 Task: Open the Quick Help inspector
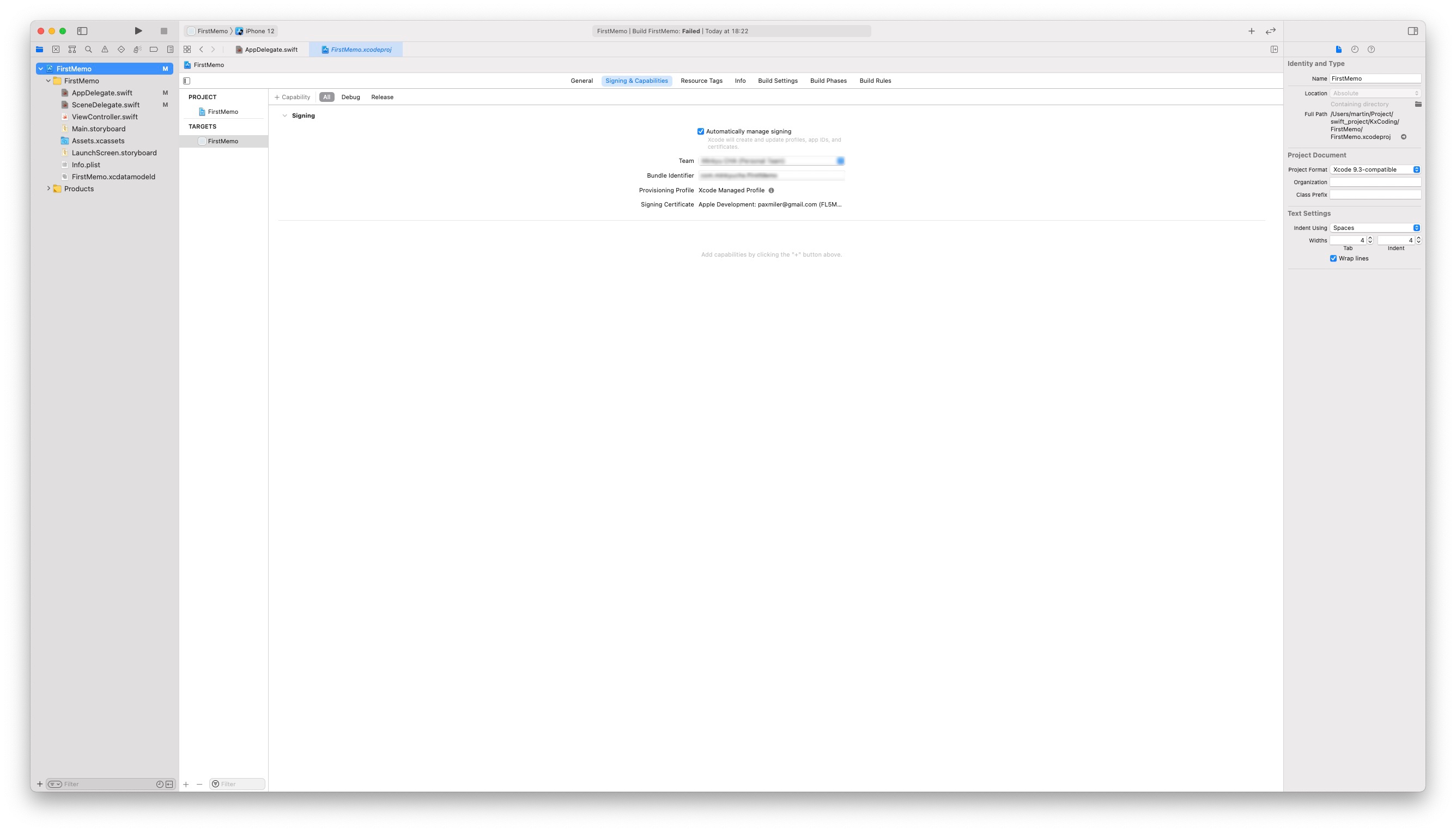point(1372,50)
